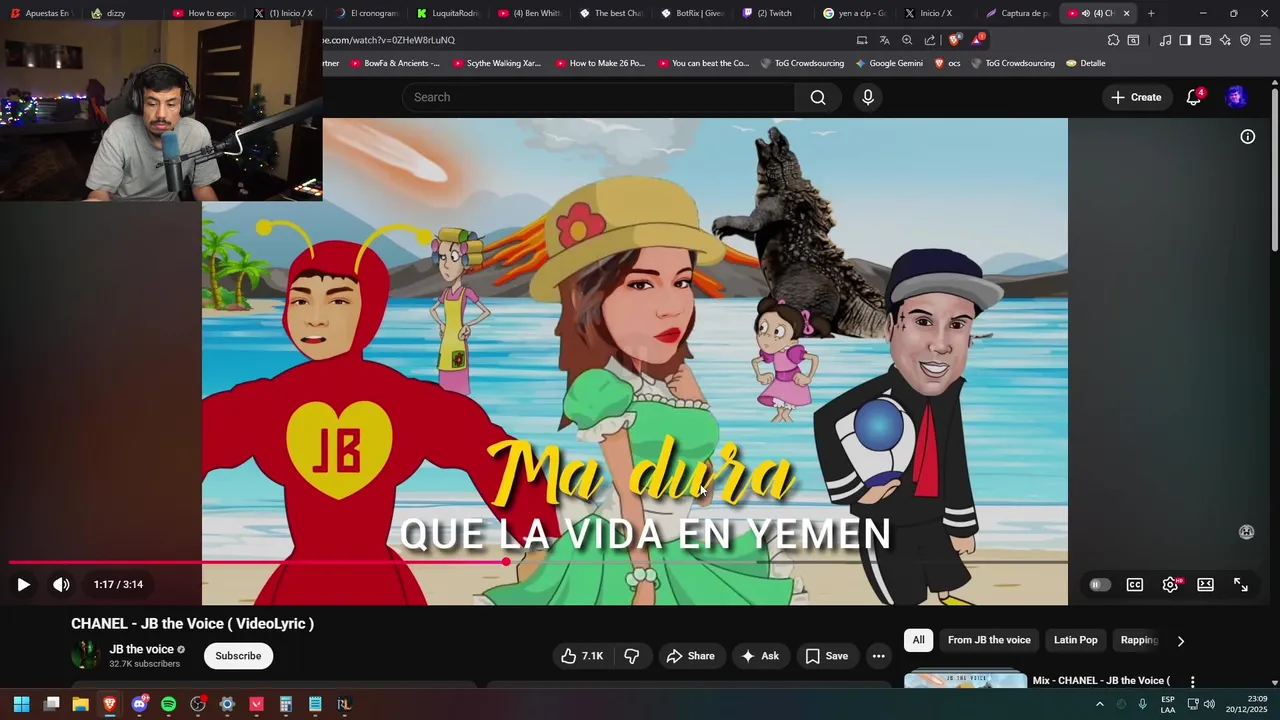Share the video via Share button
The width and height of the screenshot is (1280, 720).
coord(690,656)
